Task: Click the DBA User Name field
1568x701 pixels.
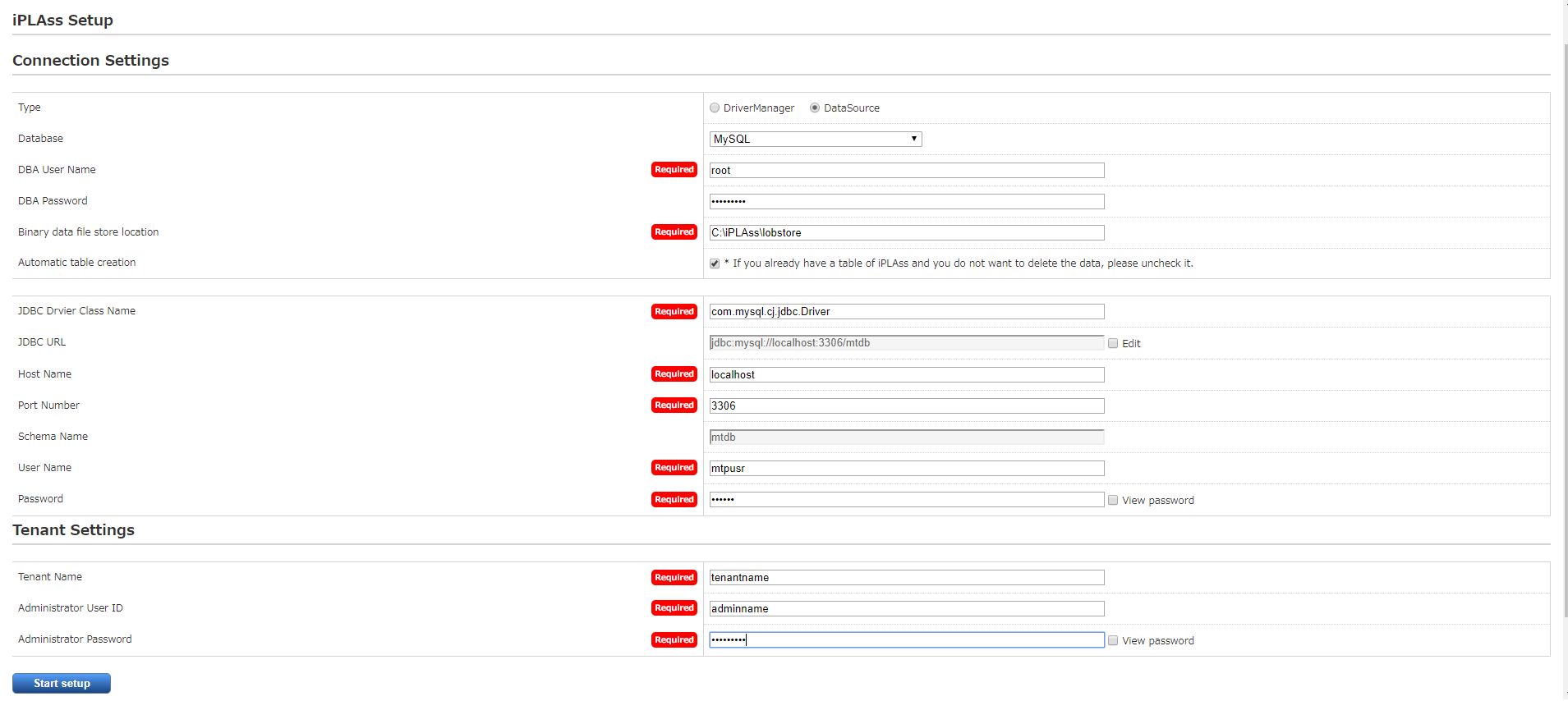Action: click(906, 171)
